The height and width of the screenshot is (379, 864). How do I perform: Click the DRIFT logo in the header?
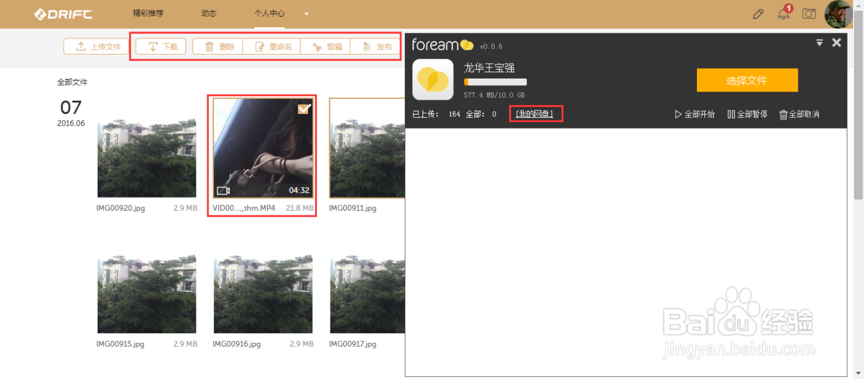click(63, 14)
